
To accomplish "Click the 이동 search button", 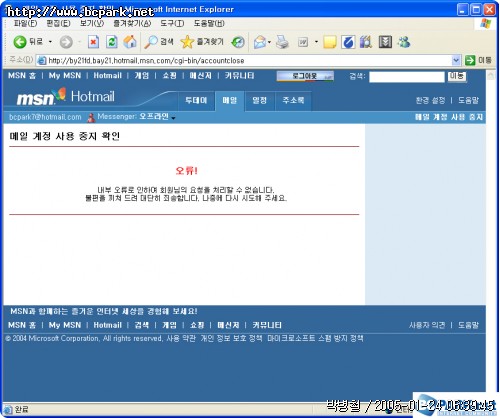I will pos(457,76).
